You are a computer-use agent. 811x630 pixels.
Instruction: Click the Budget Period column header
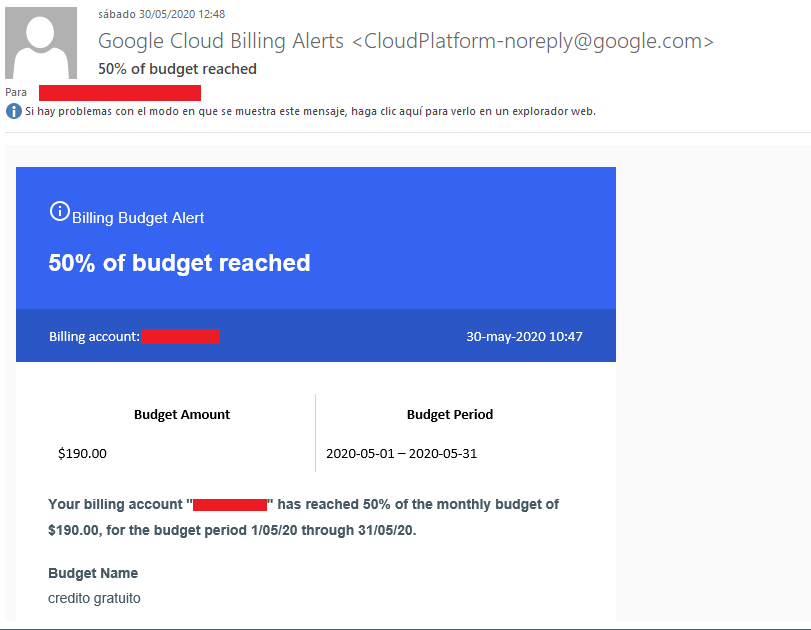tap(450, 414)
